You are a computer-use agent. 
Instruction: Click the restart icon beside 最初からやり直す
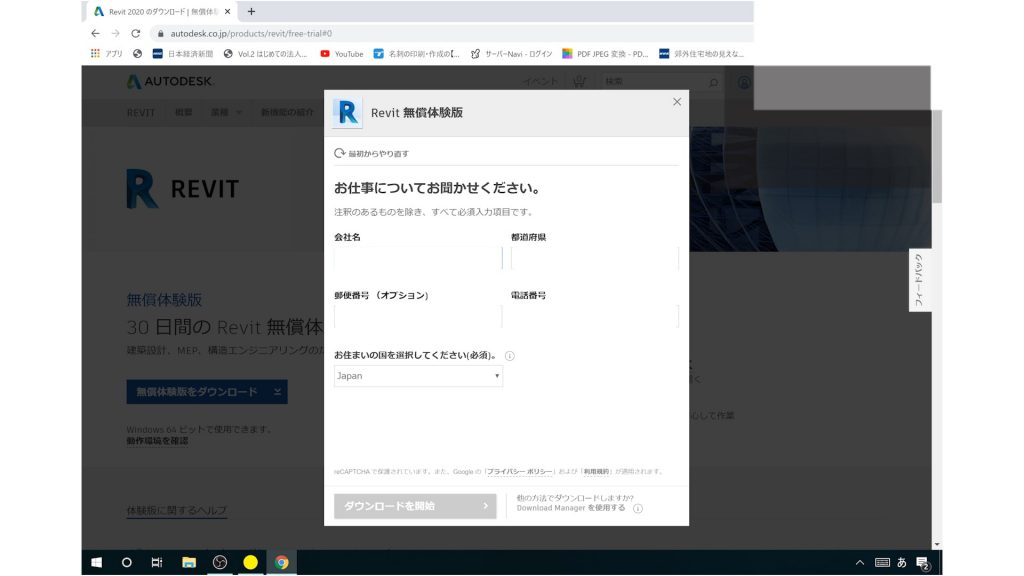[339, 152]
